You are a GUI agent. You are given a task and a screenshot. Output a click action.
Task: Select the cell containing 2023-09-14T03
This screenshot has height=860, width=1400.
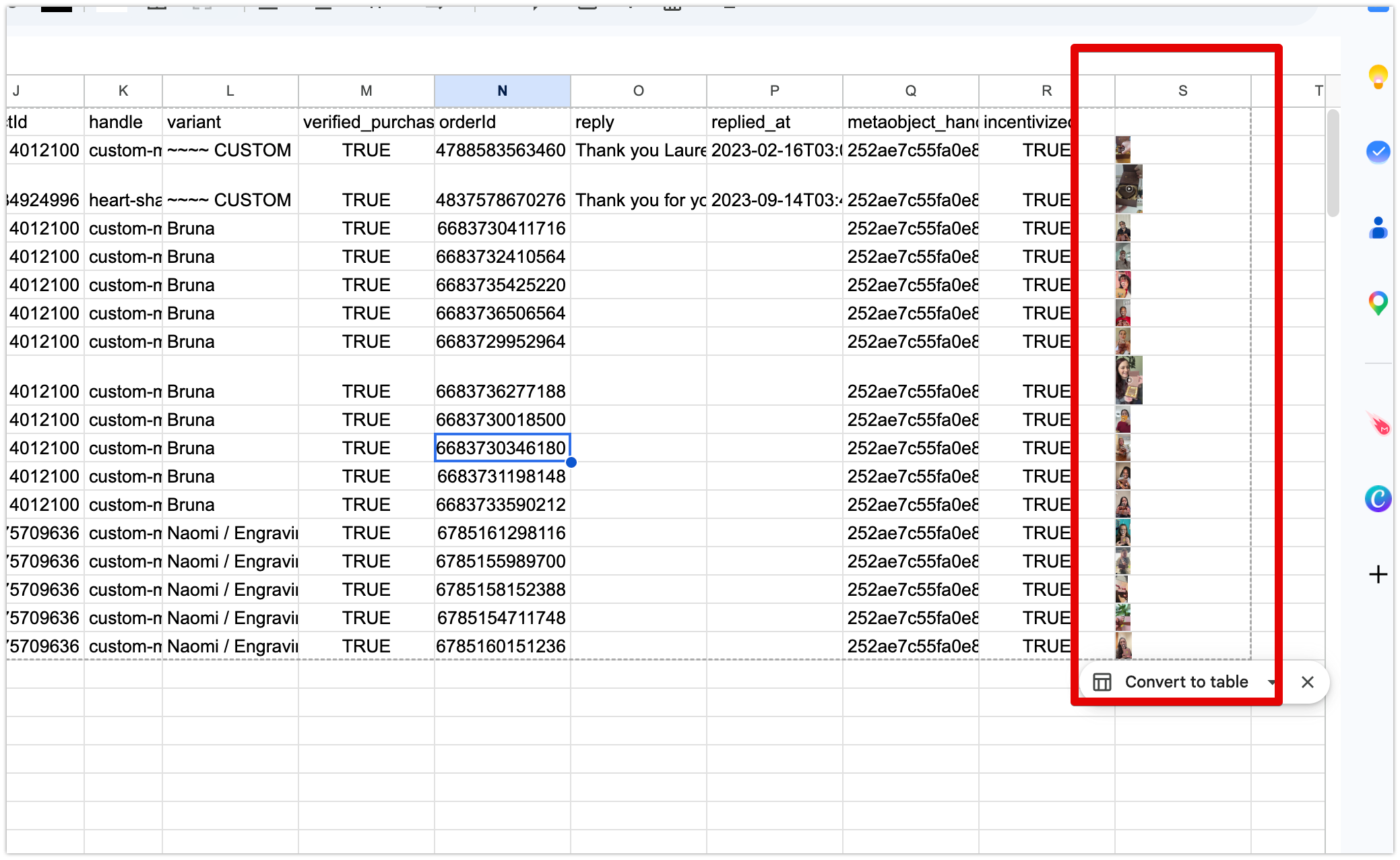coord(774,189)
